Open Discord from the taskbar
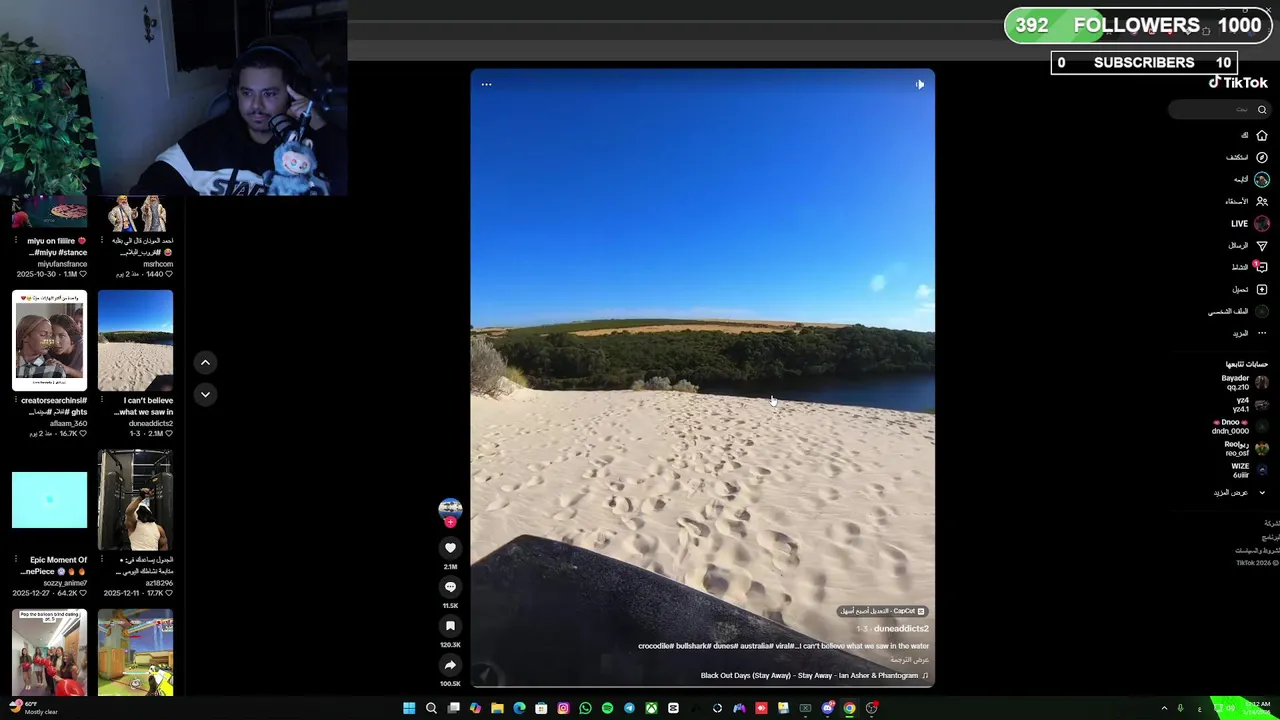The width and height of the screenshot is (1280, 720). 828,708
